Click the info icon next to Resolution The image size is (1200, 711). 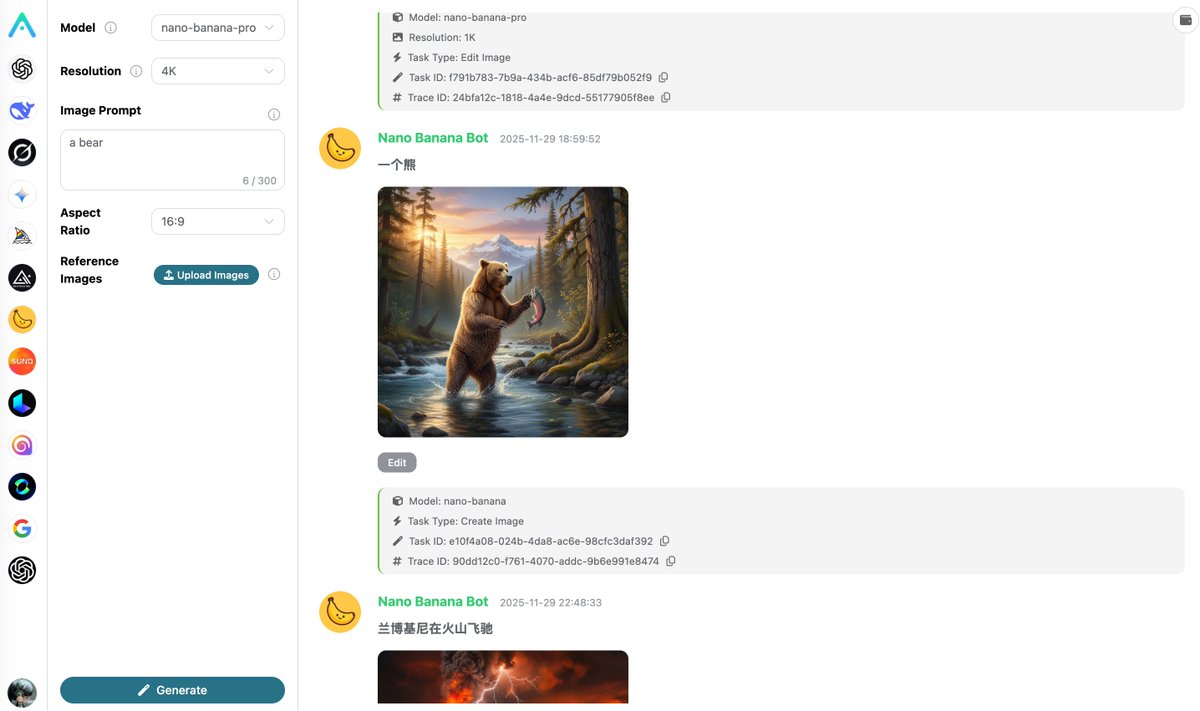point(136,71)
